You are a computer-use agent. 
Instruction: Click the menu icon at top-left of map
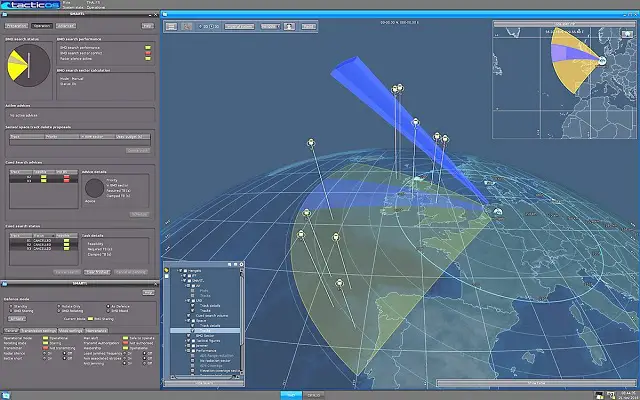coord(171,26)
